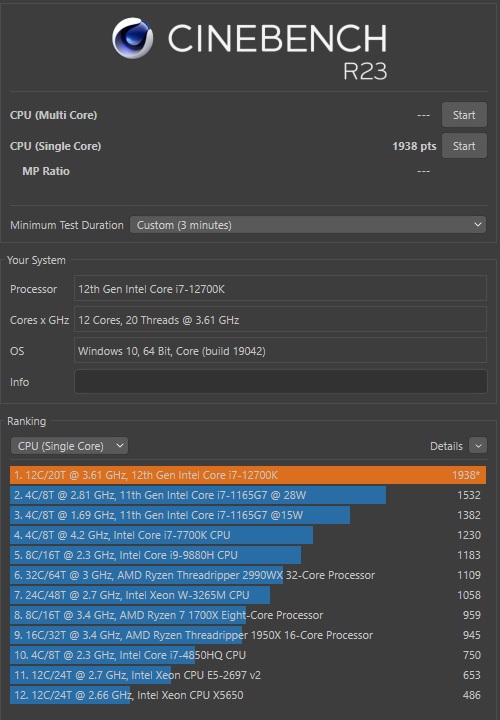
Task: Select the Core i9-9880H ranking row
Action: [x=248, y=555]
